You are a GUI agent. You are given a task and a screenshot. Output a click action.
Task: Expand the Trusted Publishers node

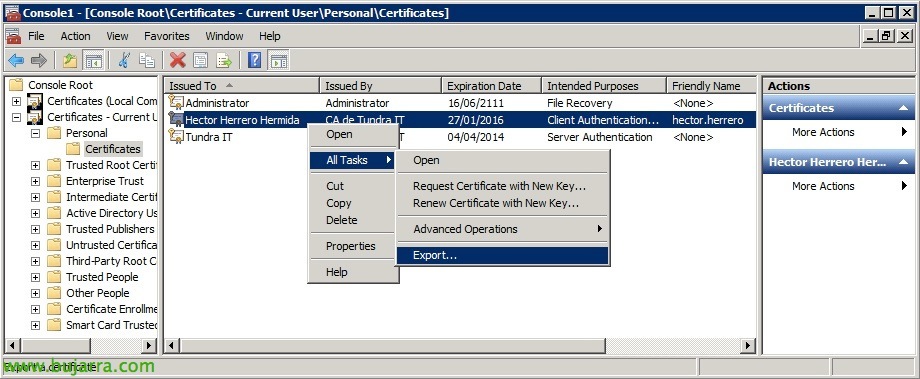(35, 229)
